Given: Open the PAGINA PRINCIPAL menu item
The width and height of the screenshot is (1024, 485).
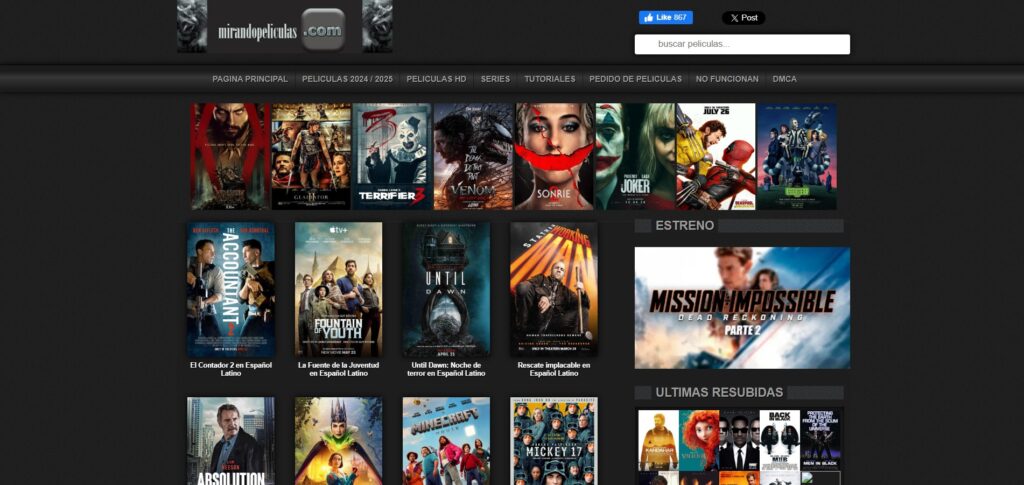Looking at the screenshot, I should 250,79.
